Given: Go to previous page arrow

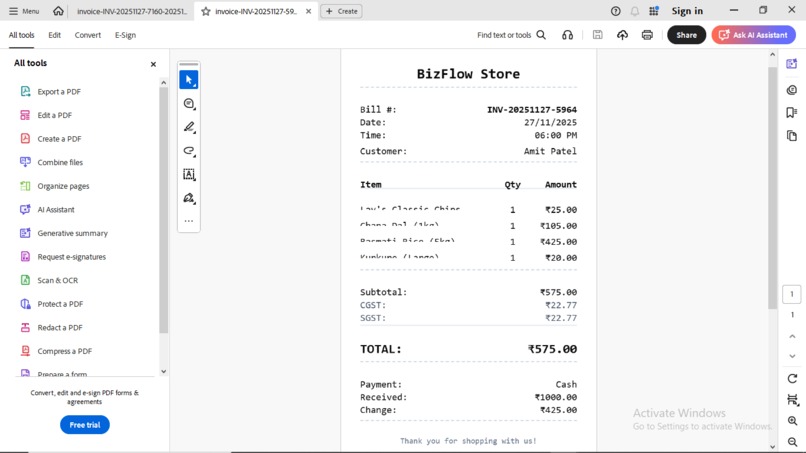Looking at the screenshot, I should (792, 336).
